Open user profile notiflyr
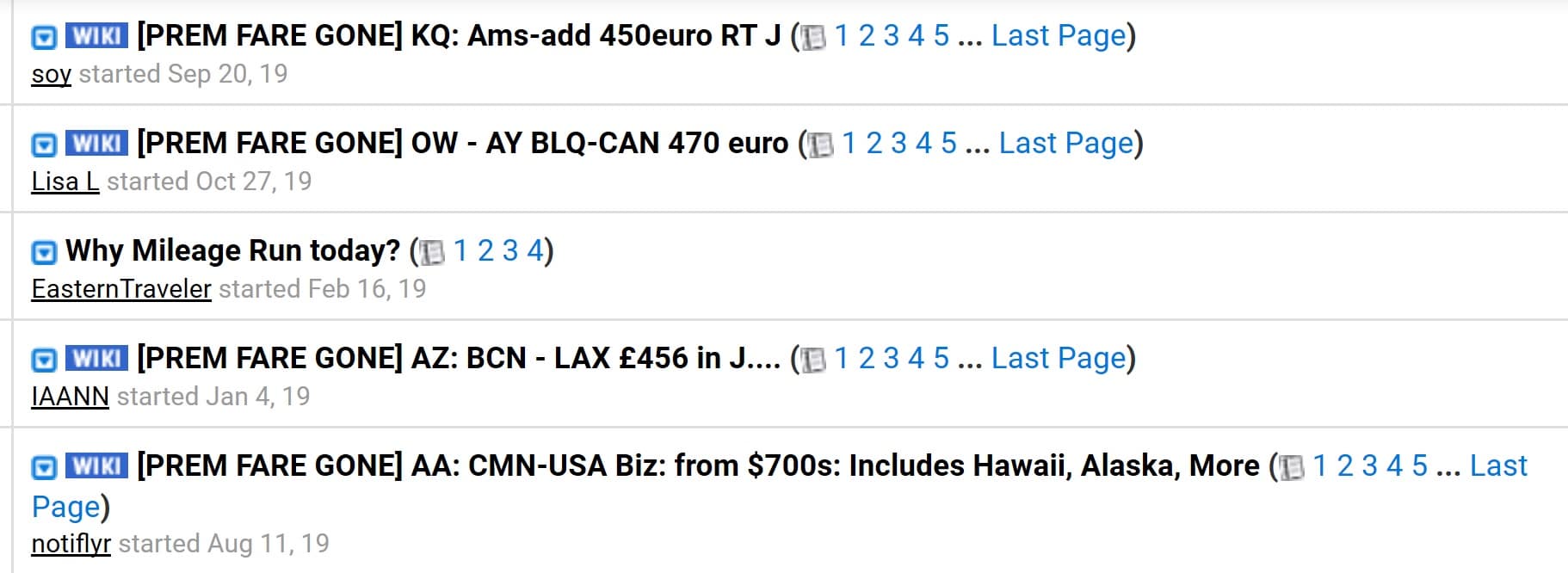1568x573 pixels. tap(71, 544)
